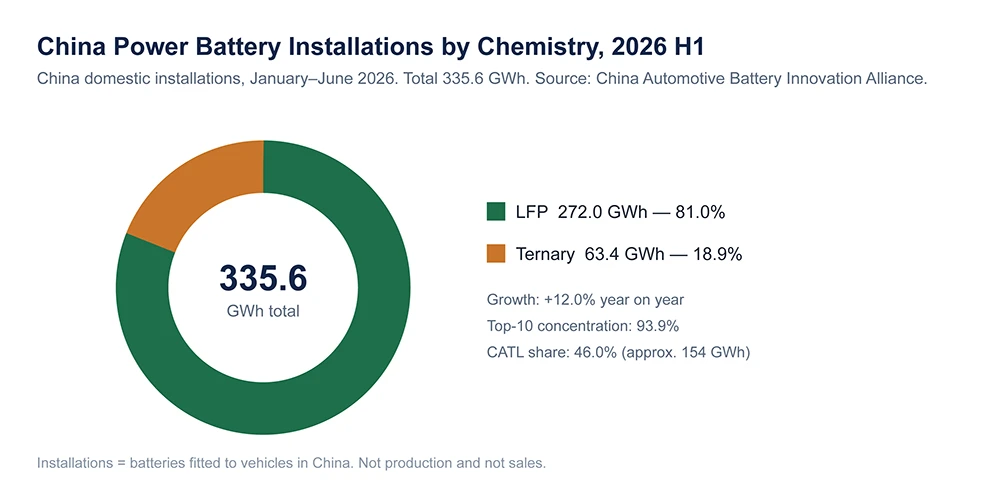Viewport: 1000px width, 500px height.
Task: Click the 'GWh total' label in donut center
Action: coord(263,311)
